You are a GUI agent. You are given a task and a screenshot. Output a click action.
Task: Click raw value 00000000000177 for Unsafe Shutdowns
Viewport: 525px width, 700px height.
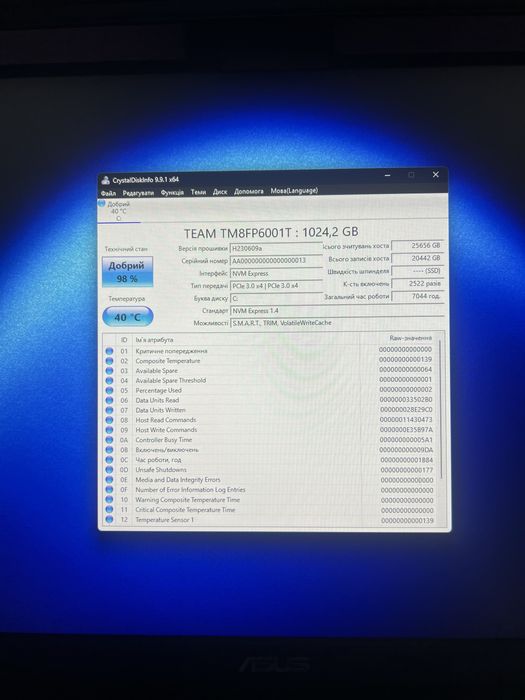(407, 470)
